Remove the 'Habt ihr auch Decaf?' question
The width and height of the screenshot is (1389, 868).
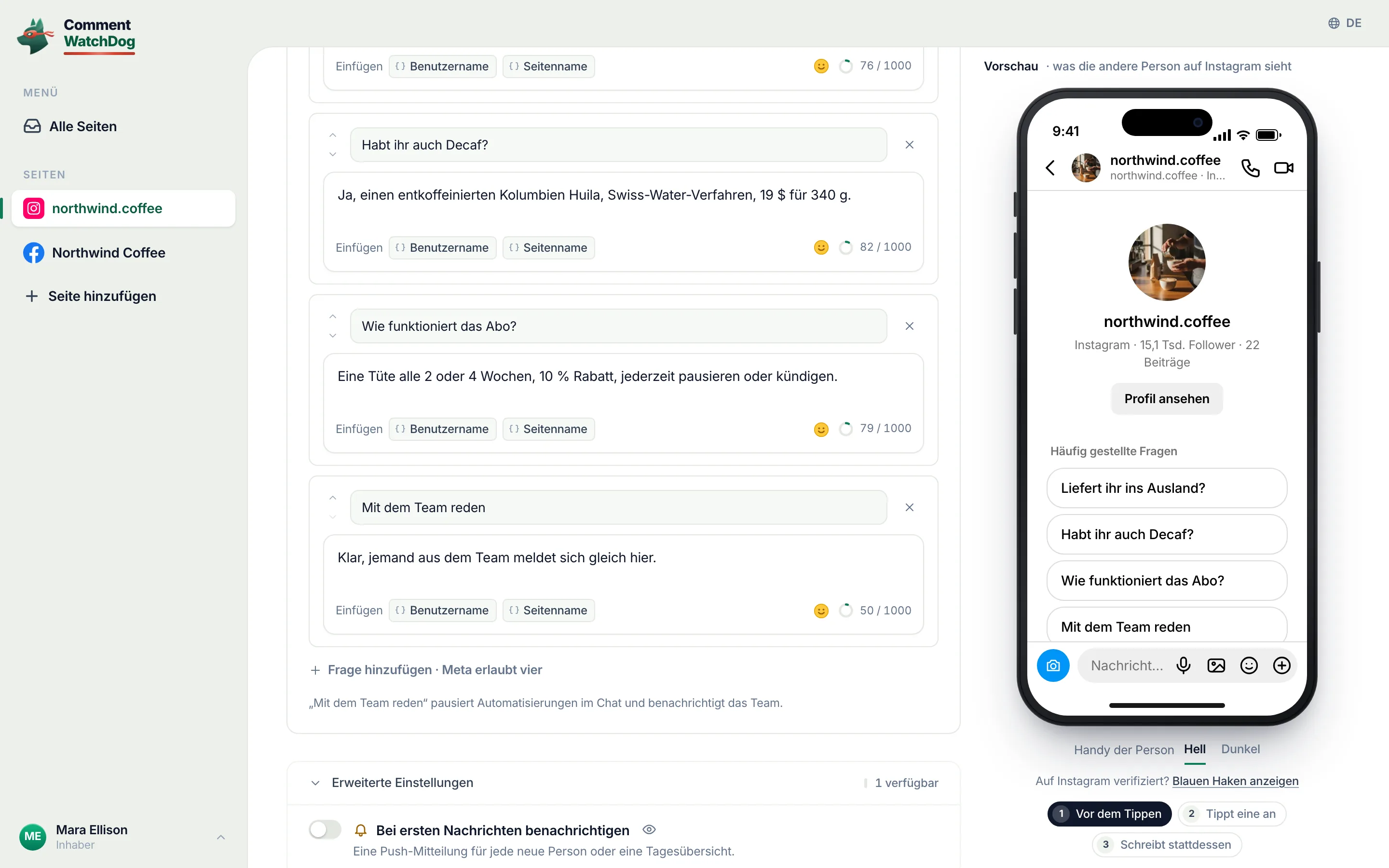click(909, 145)
